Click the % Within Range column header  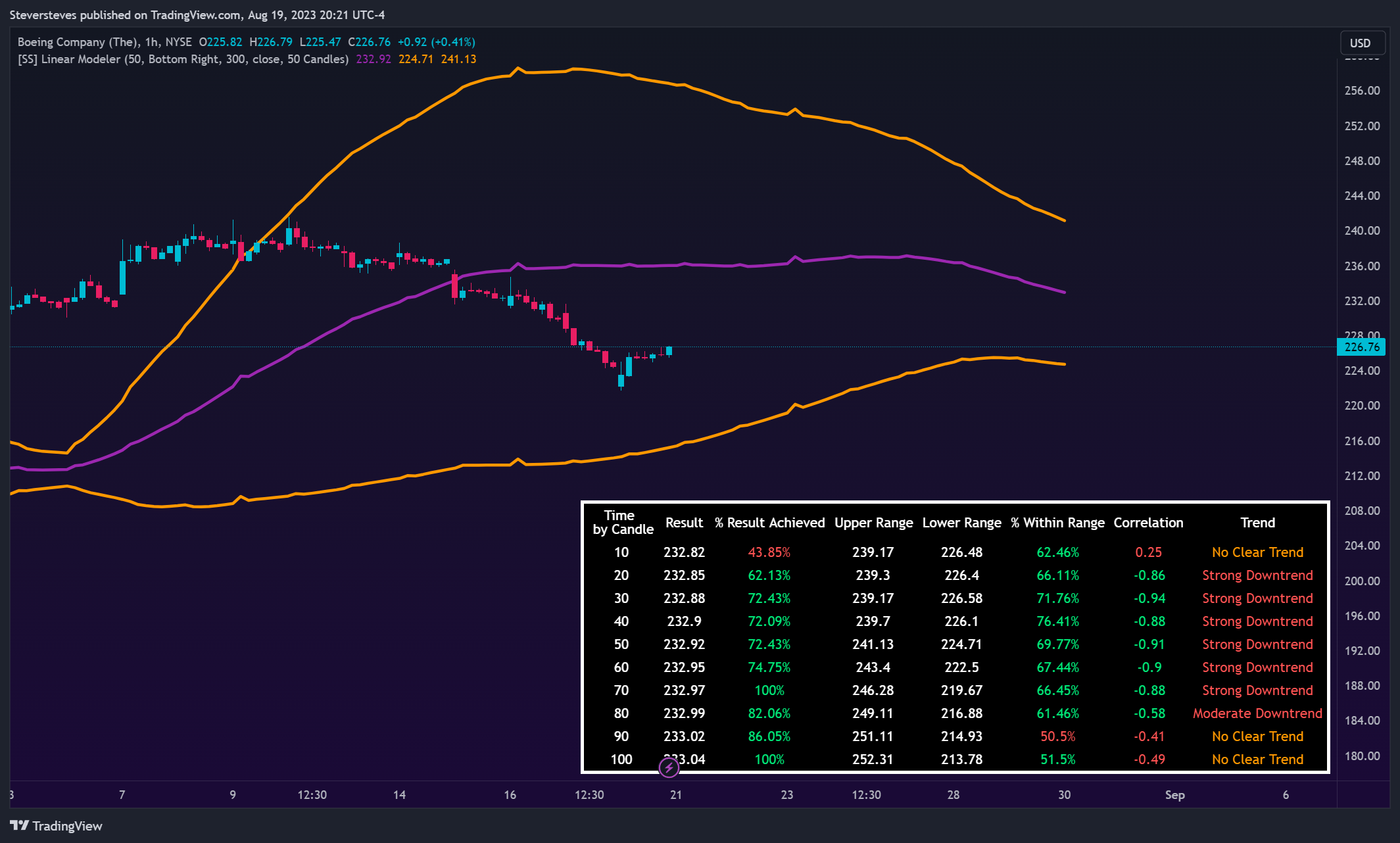(1057, 523)
